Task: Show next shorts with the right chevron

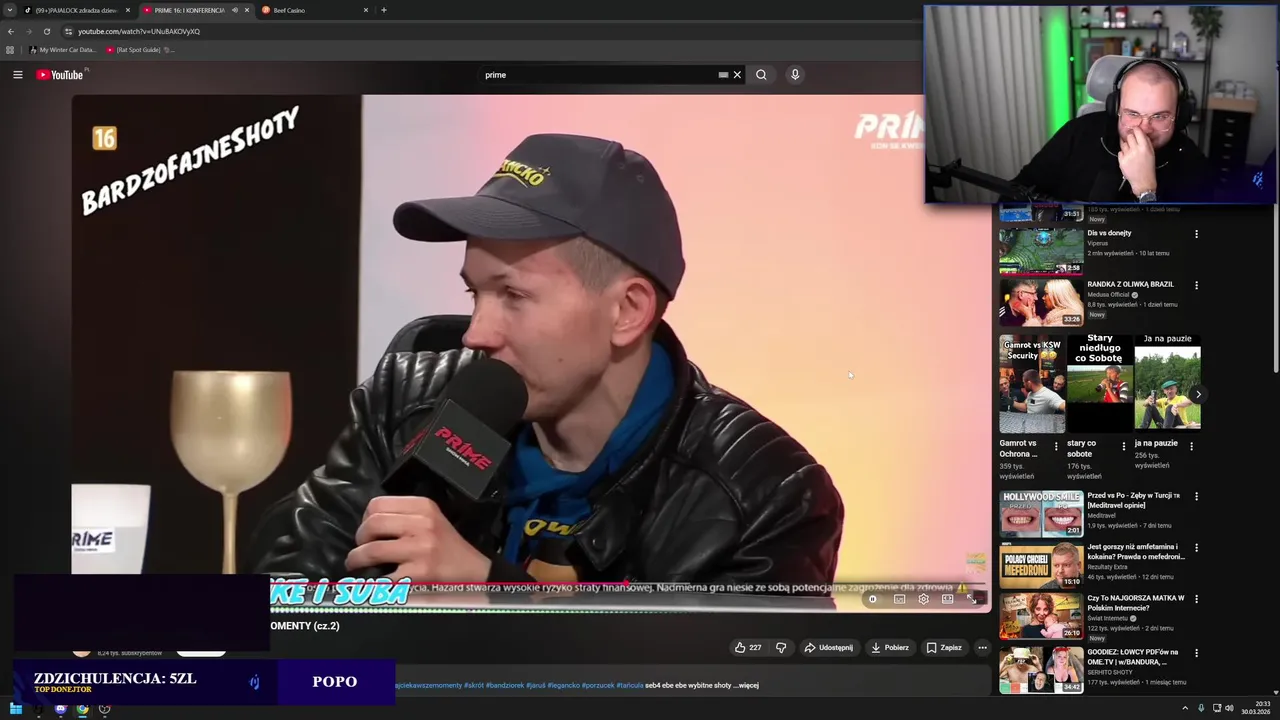Action: 1198,394
